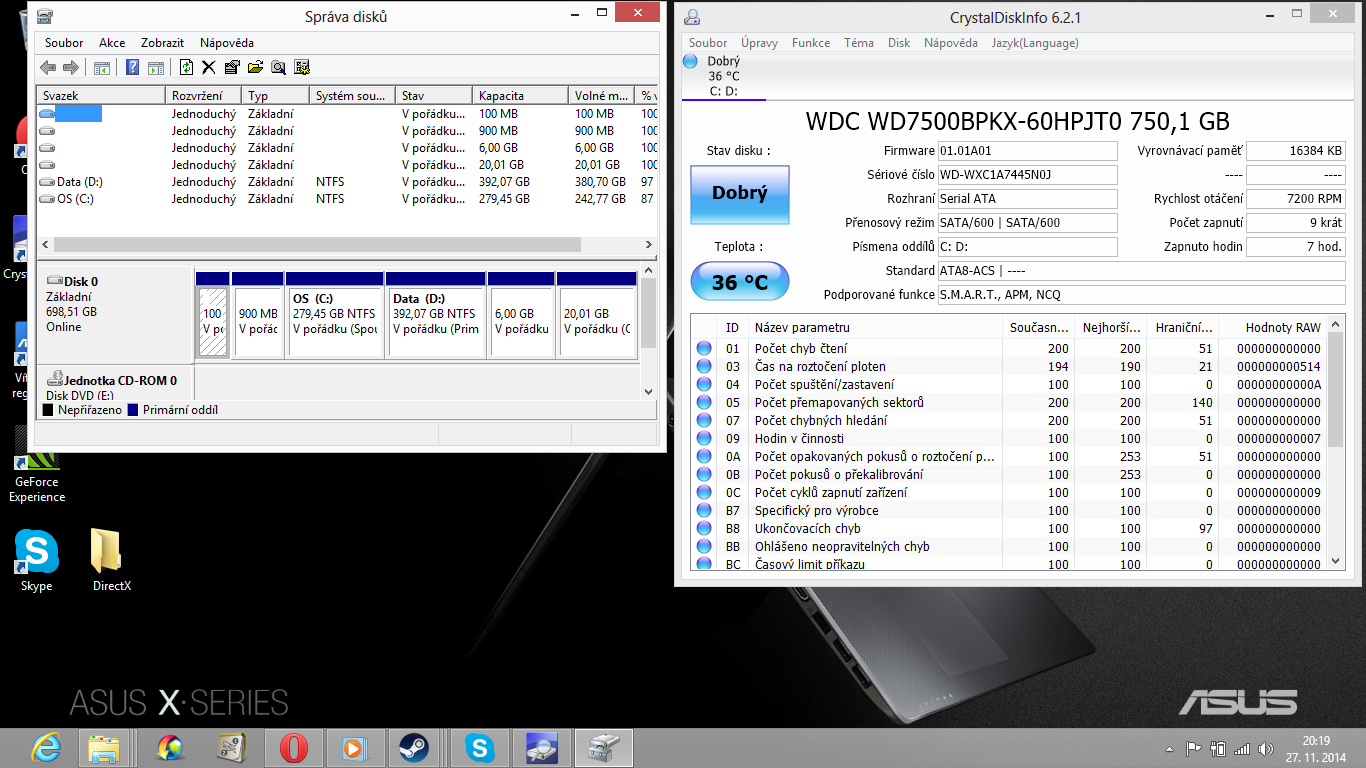Click the serial number field WD-WXC1A7445N0J
Image resolution: width=1366 pixels, height=768 pixels.
pyautogui.click(x=1026, y=175)
